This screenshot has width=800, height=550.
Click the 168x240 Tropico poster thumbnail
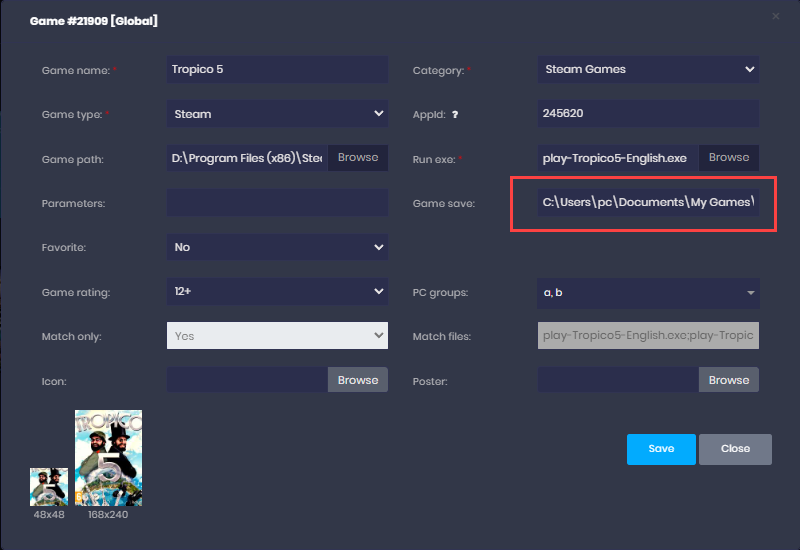(x=108, y=458)
